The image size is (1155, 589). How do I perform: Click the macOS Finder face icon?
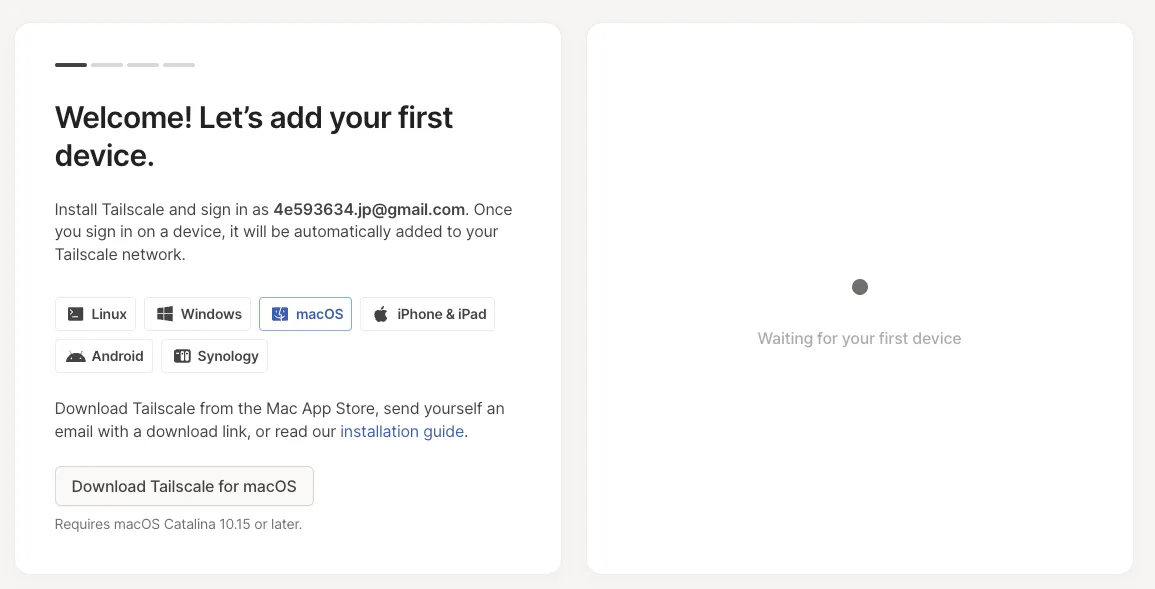click(280, 314)
